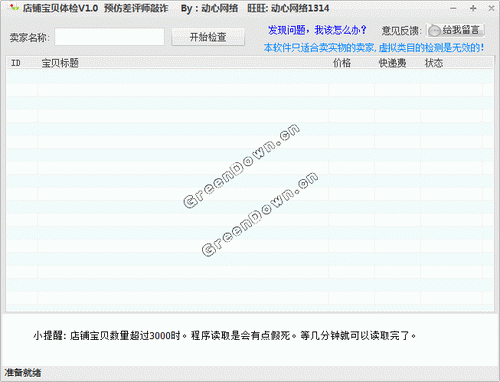The height and width of the screenshot is (382, 500).
Task: Sort list by the ID column header
Action: [x=16, y=63]
